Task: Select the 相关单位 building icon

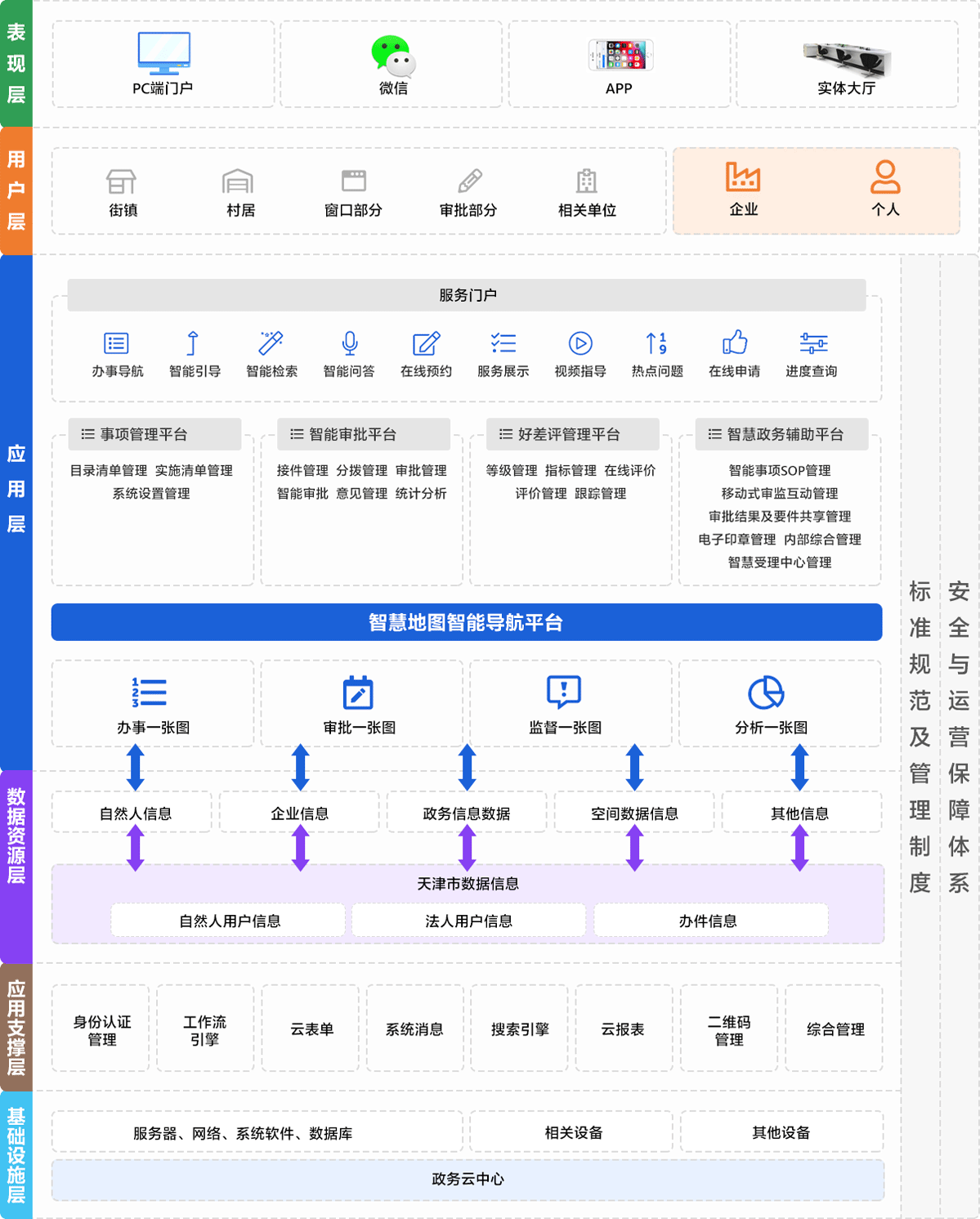Action: click(x=586, y=181)
